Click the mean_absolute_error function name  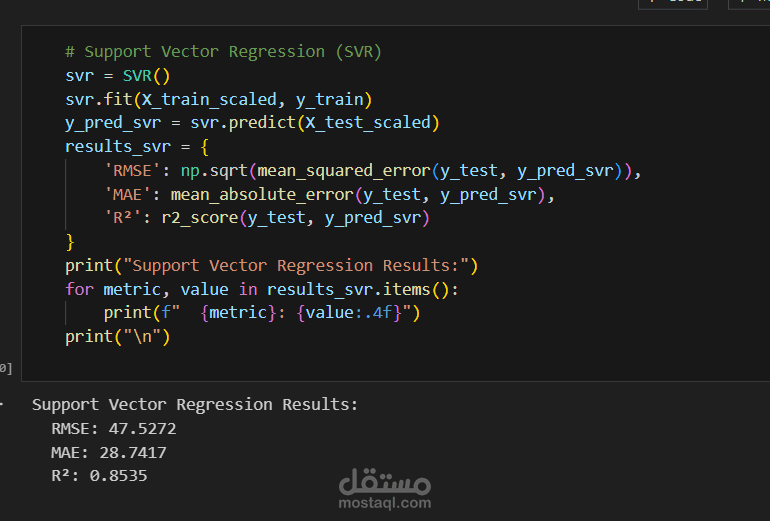(x=262, y=195)
